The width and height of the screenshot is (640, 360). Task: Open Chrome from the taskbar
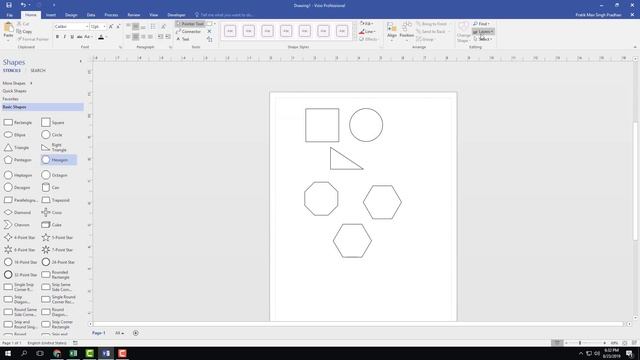[x=57, y=353]
